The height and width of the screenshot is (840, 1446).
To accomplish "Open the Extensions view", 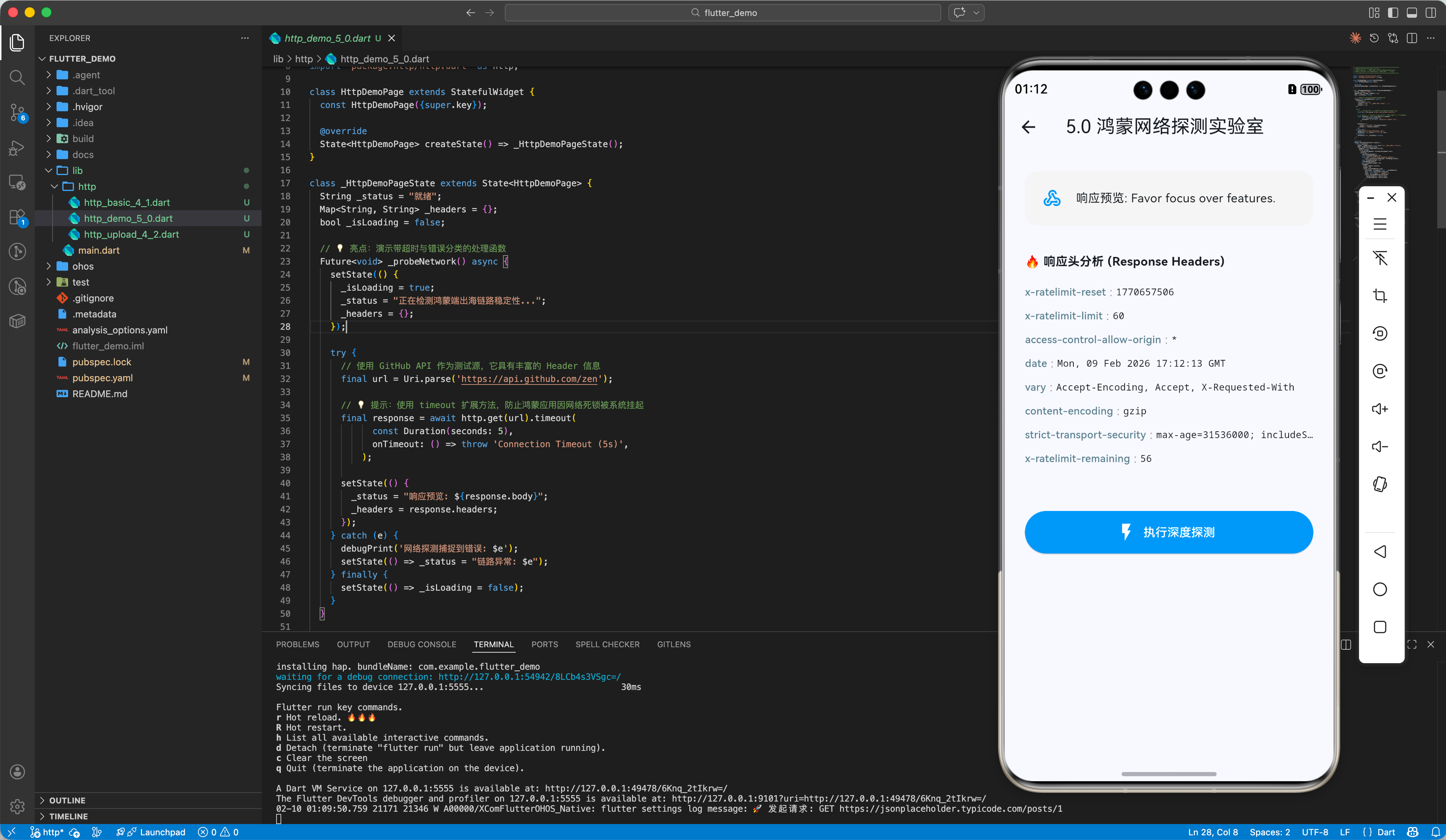I will tap(17, 217).
